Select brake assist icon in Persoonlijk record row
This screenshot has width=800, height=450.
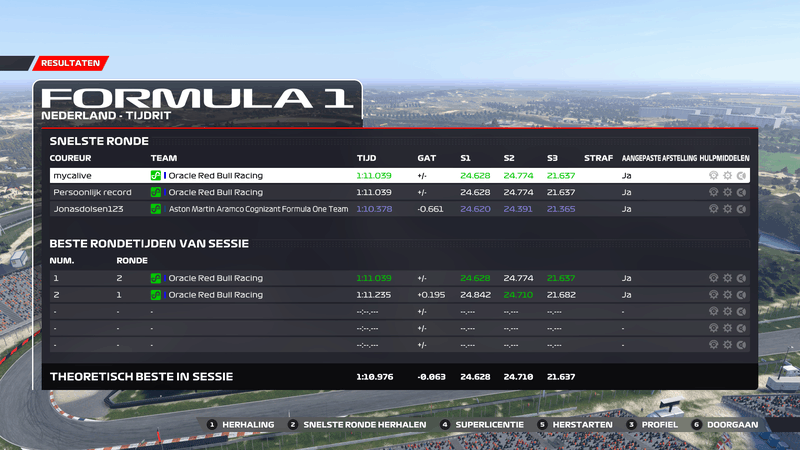click(x=742, y=192)
